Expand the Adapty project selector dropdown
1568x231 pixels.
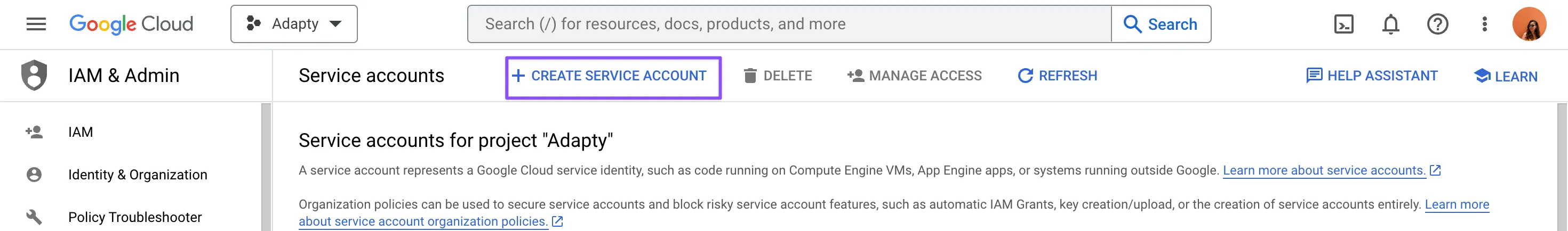[294, 24]
